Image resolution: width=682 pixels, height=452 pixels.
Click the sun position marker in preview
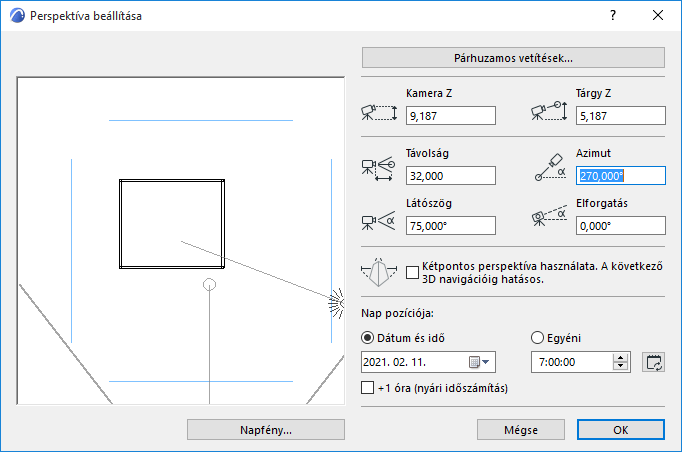coord(337,300)
